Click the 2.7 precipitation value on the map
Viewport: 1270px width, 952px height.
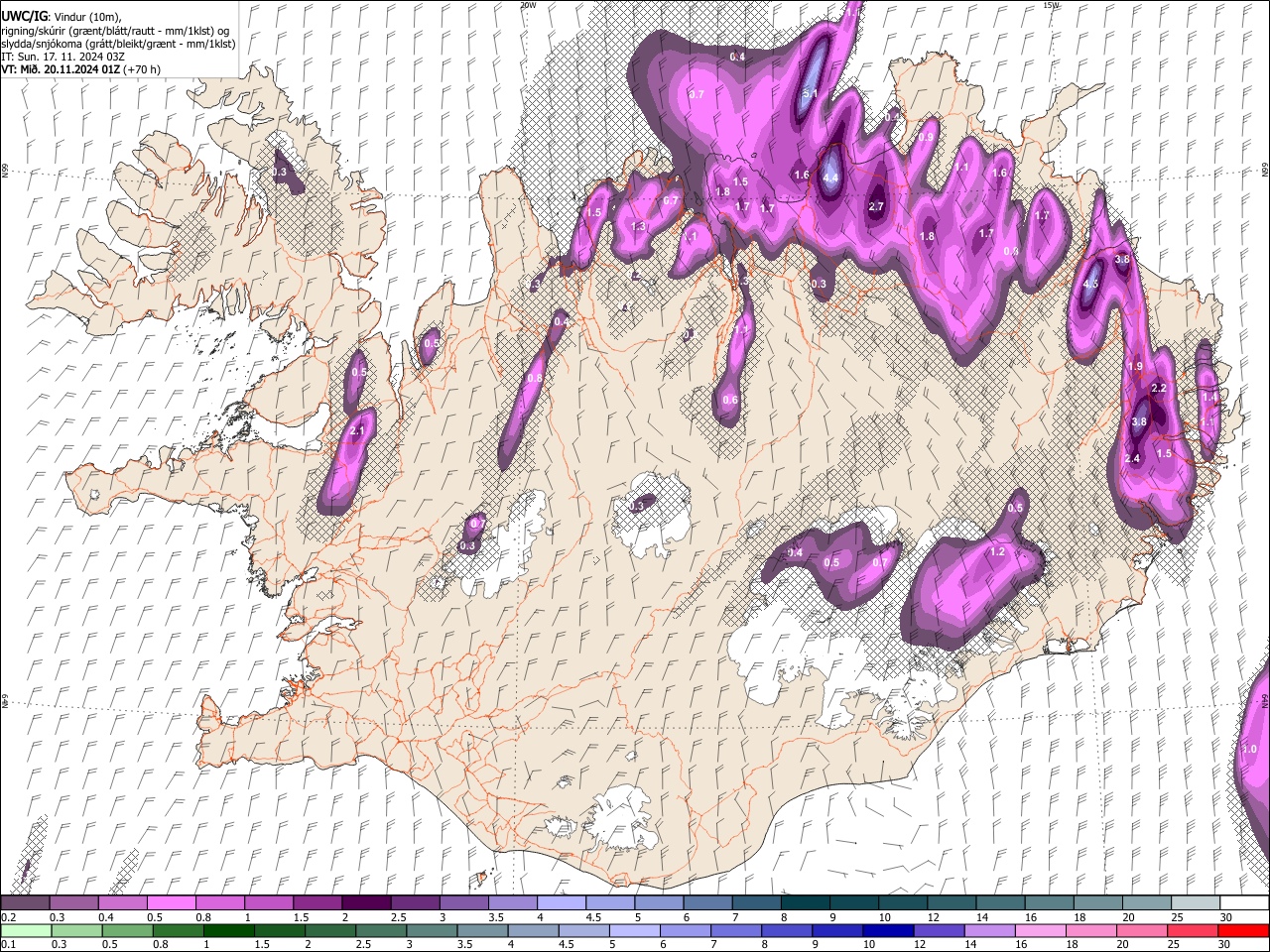click(876, 207)
